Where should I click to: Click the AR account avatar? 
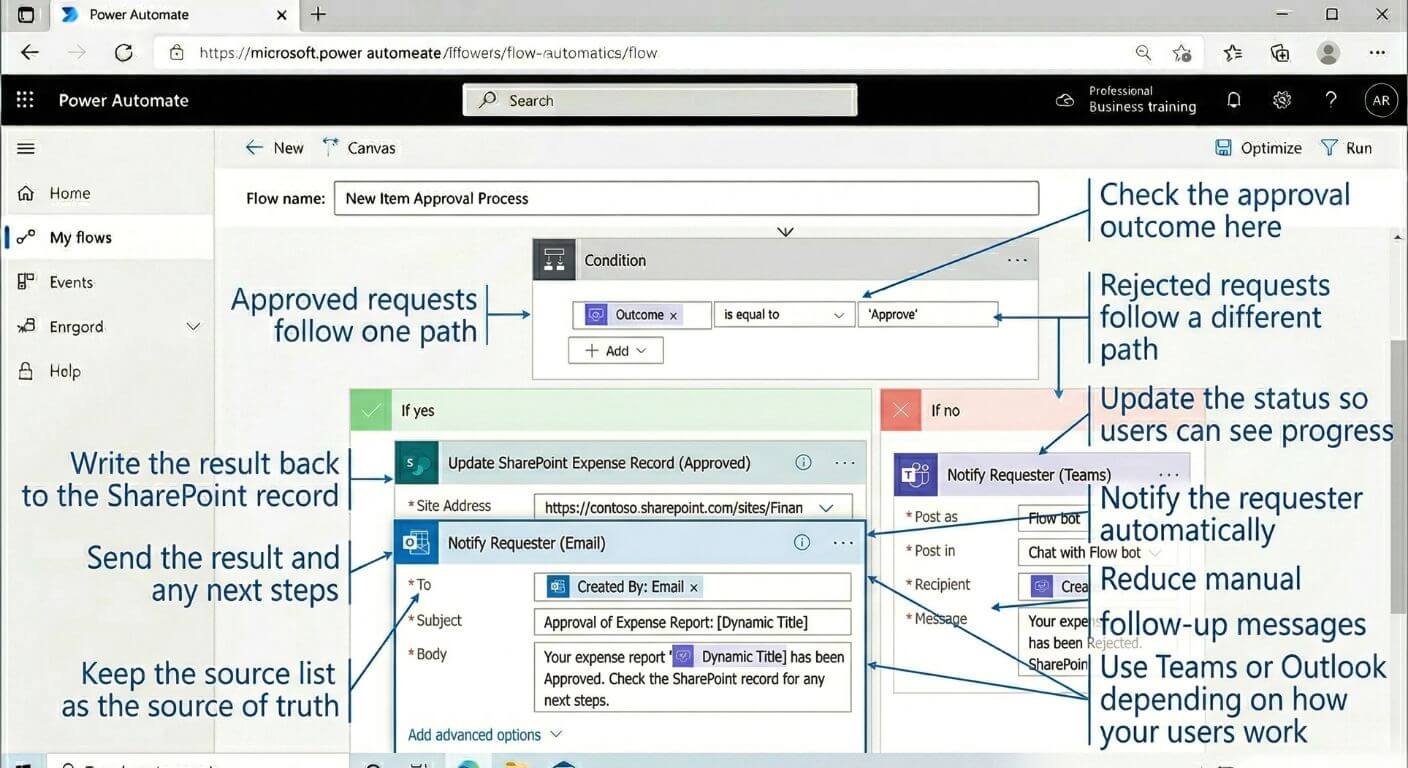coord(1381,100)
